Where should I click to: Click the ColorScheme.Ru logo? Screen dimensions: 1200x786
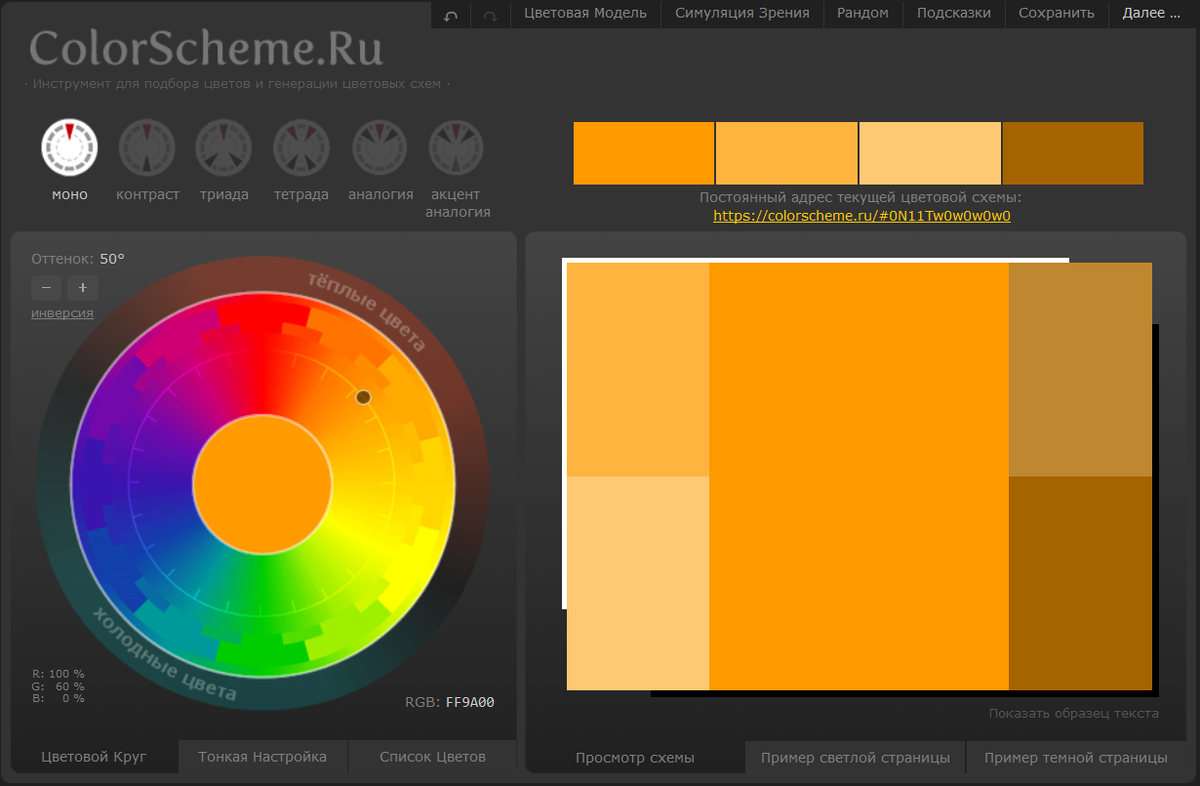206,48
